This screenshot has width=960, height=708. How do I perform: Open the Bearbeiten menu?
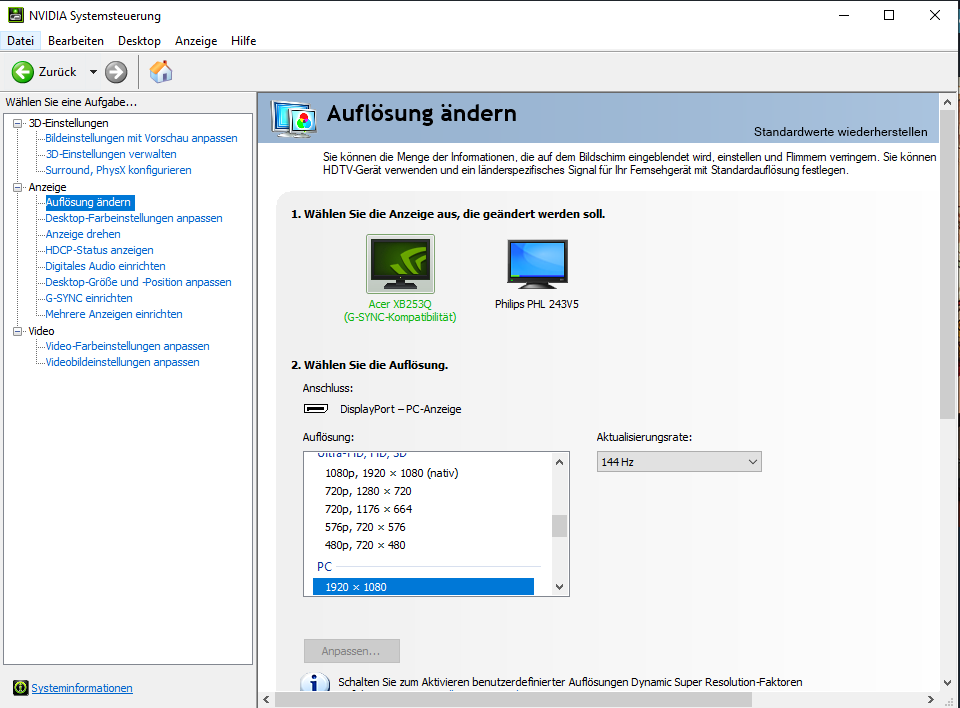(76, 41)
